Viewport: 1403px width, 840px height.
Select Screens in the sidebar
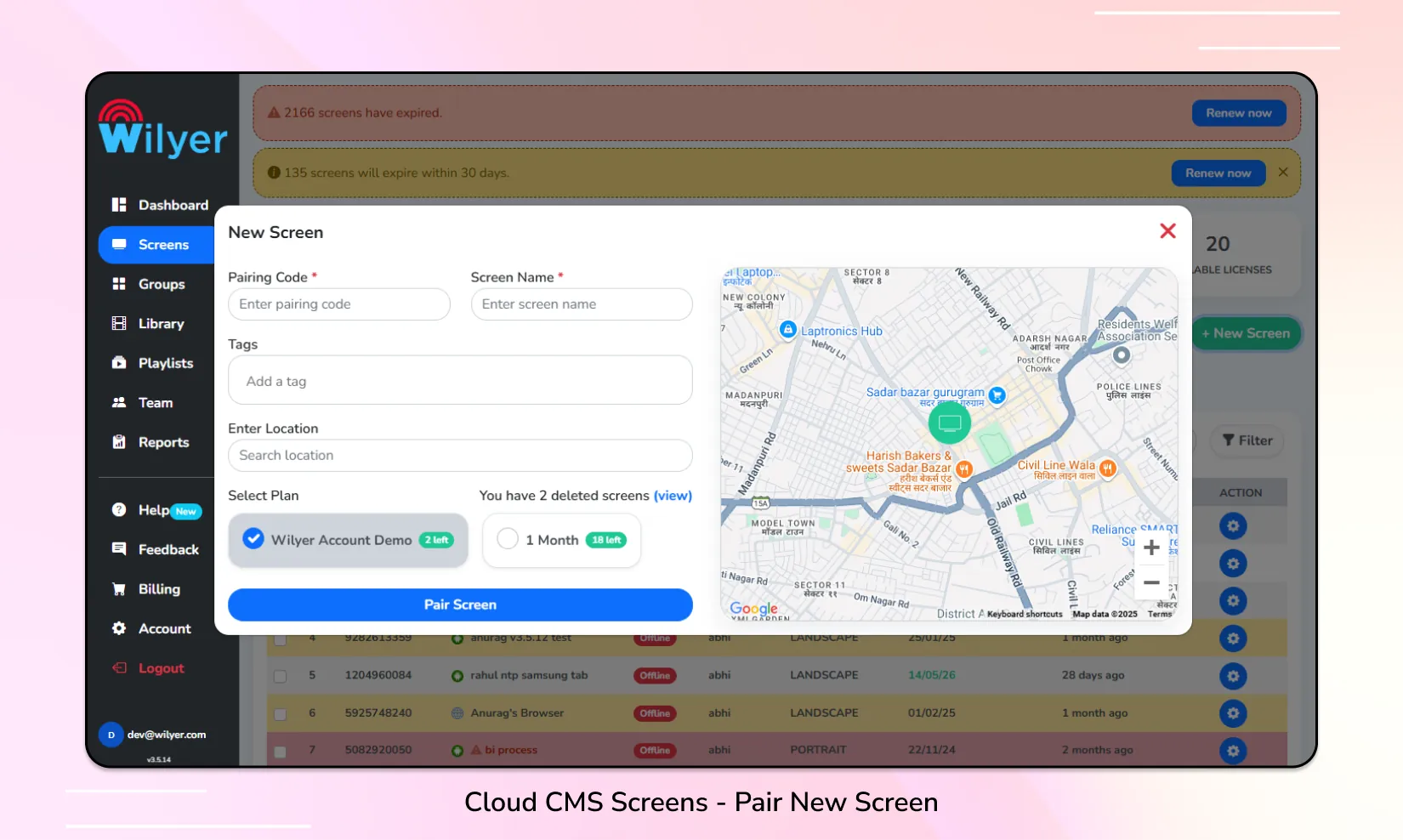point(156,245)
